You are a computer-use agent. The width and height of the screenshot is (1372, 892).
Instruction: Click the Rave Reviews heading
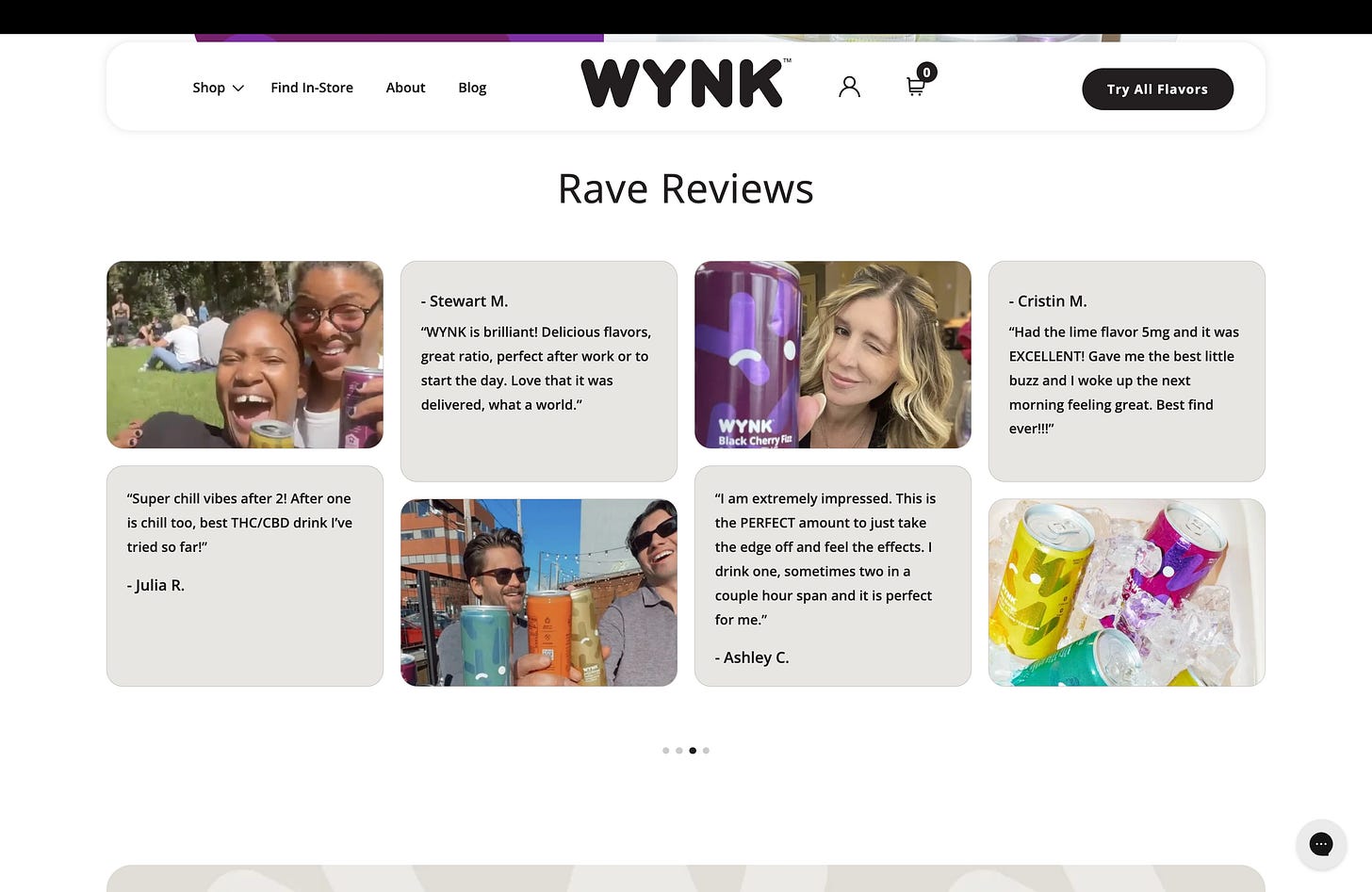click(x=685, y=188)
